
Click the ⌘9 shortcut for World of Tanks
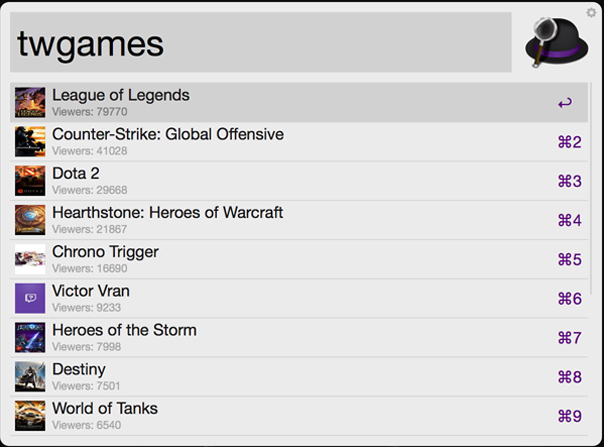[569, 416]
